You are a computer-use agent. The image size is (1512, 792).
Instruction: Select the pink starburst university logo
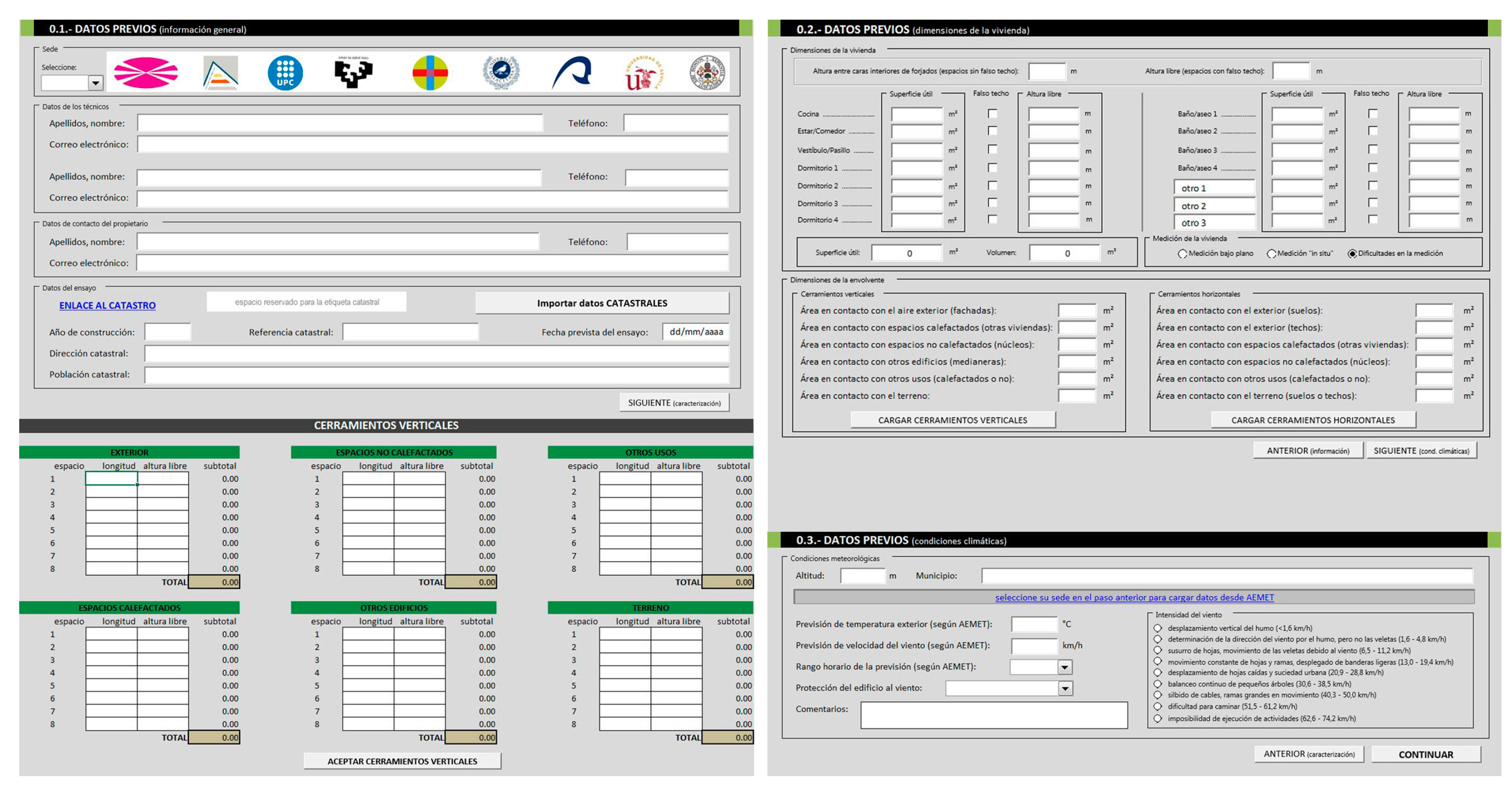(x=145, y=73)
